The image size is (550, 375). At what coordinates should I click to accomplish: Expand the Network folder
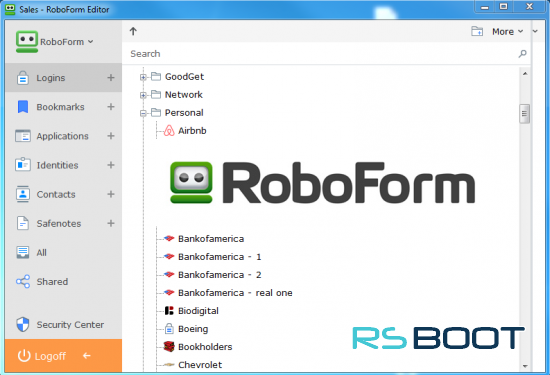tap(143, 95)
